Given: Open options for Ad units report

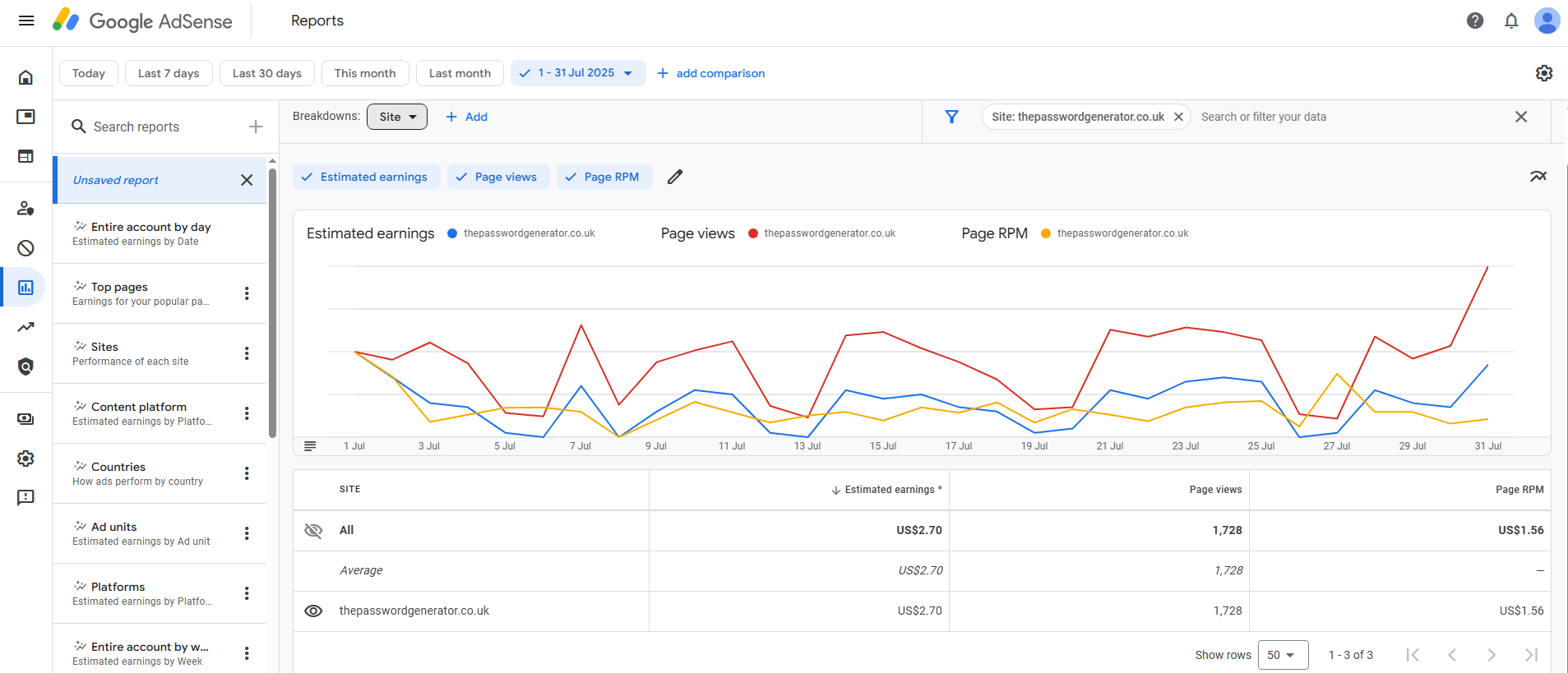Looking at the screenshot, I should tap(247, 533).
